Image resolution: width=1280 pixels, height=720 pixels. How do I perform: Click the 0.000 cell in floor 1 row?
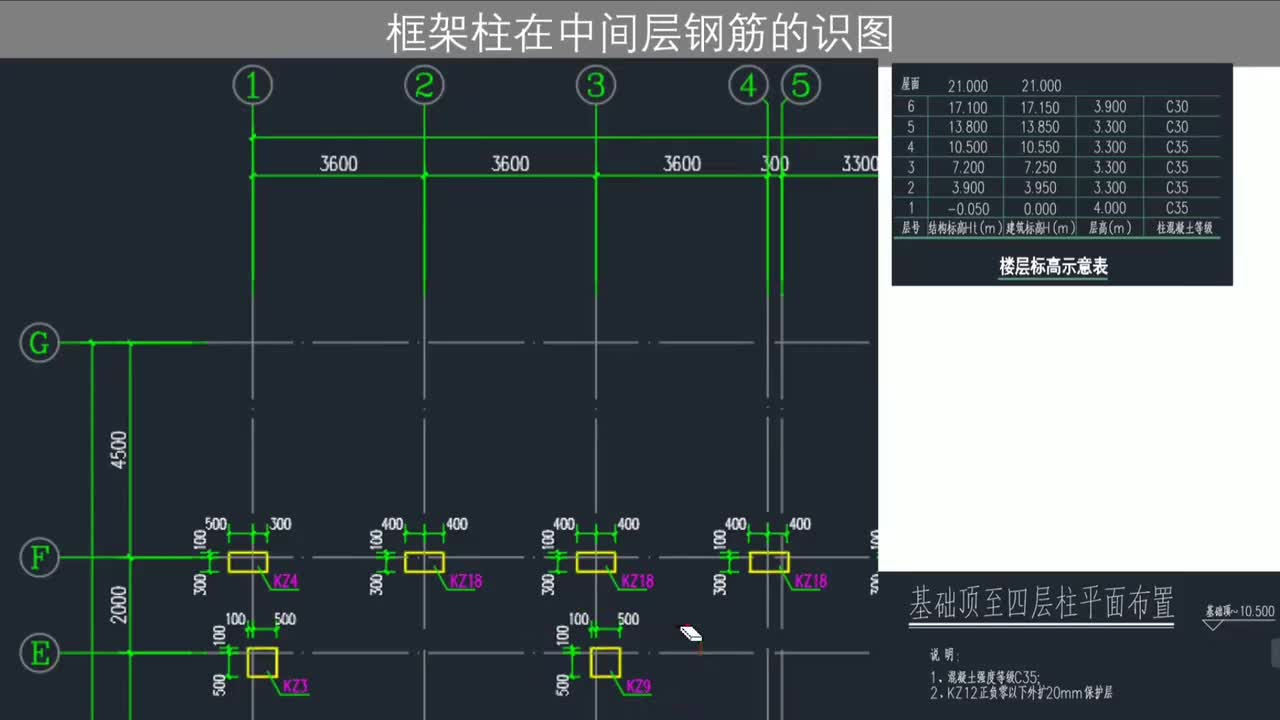[x=1040, y=208]
